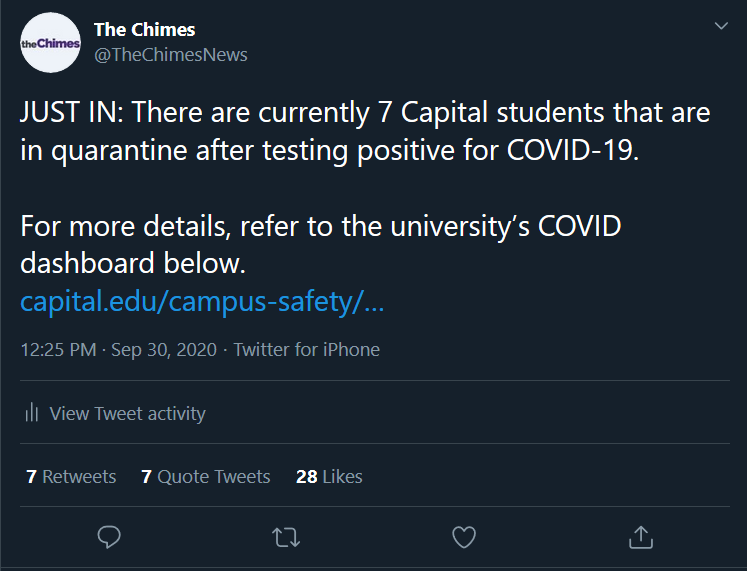
Task: Show the 28 Likes list
Action: tap(329, 476)
